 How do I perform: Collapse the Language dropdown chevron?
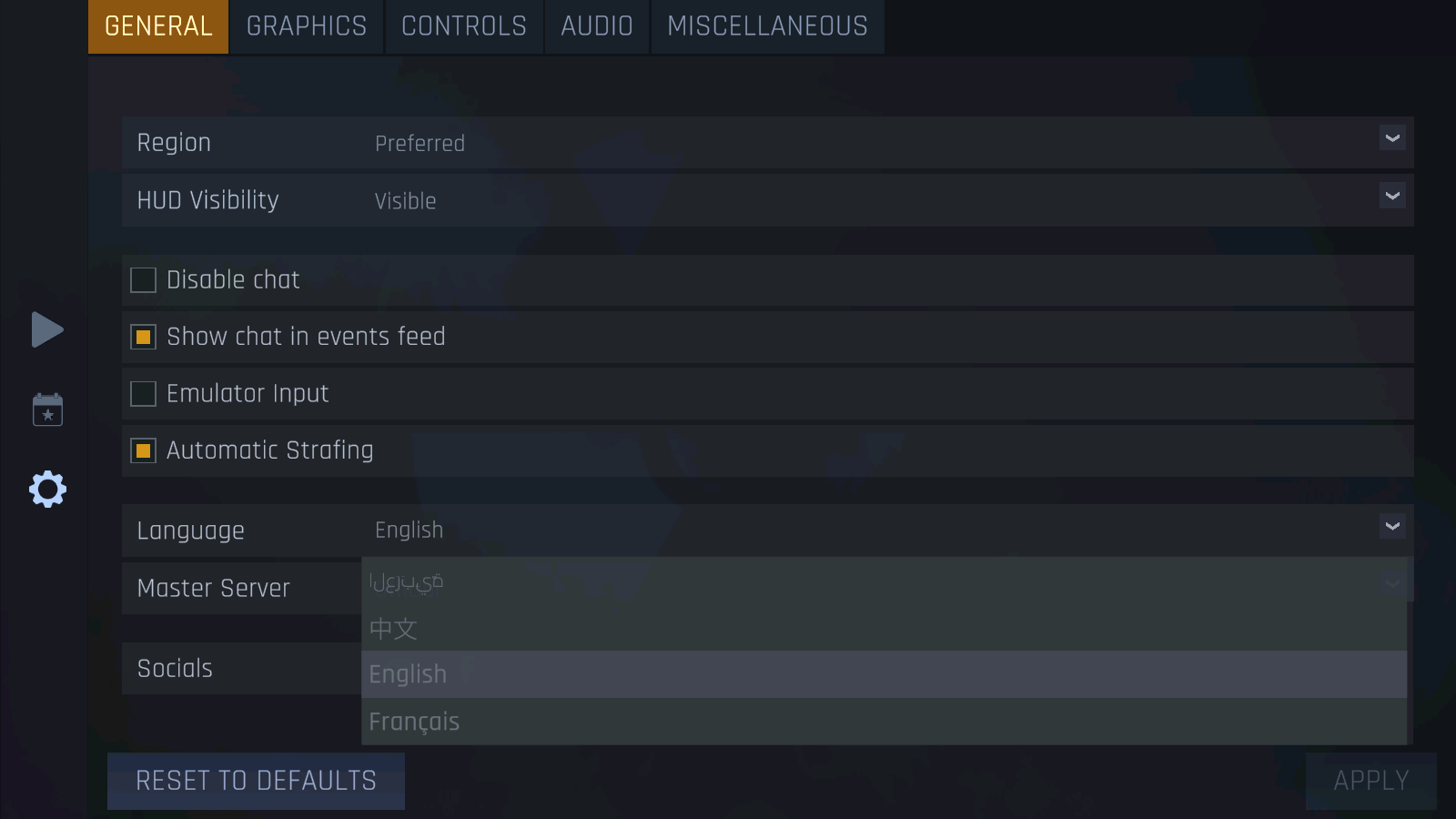pyautogui.click(x=1391, y=526)
